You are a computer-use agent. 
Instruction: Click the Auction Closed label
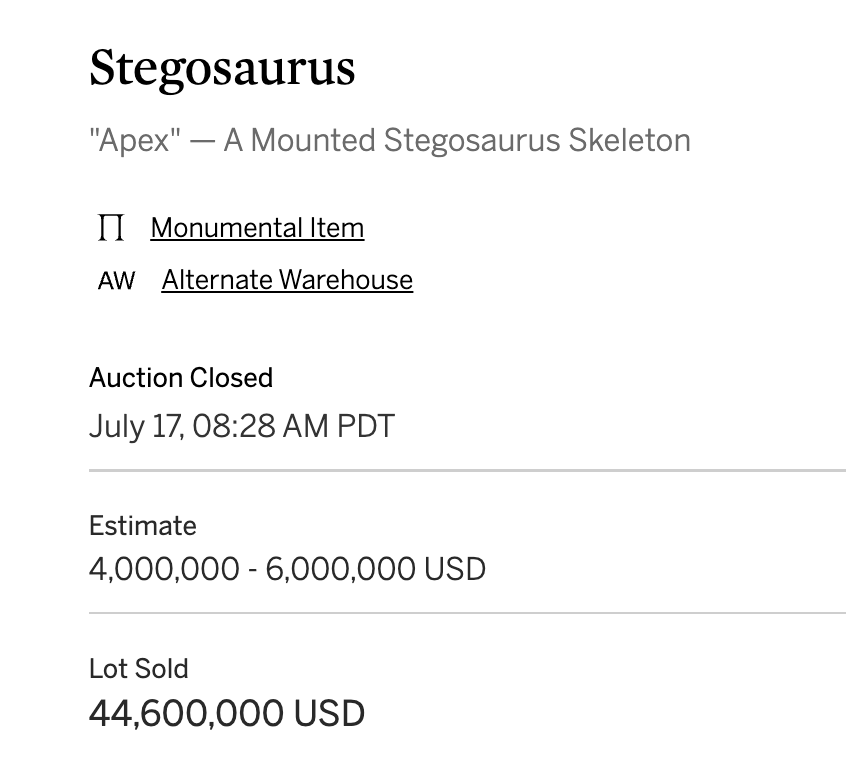(x=181, y=378)
